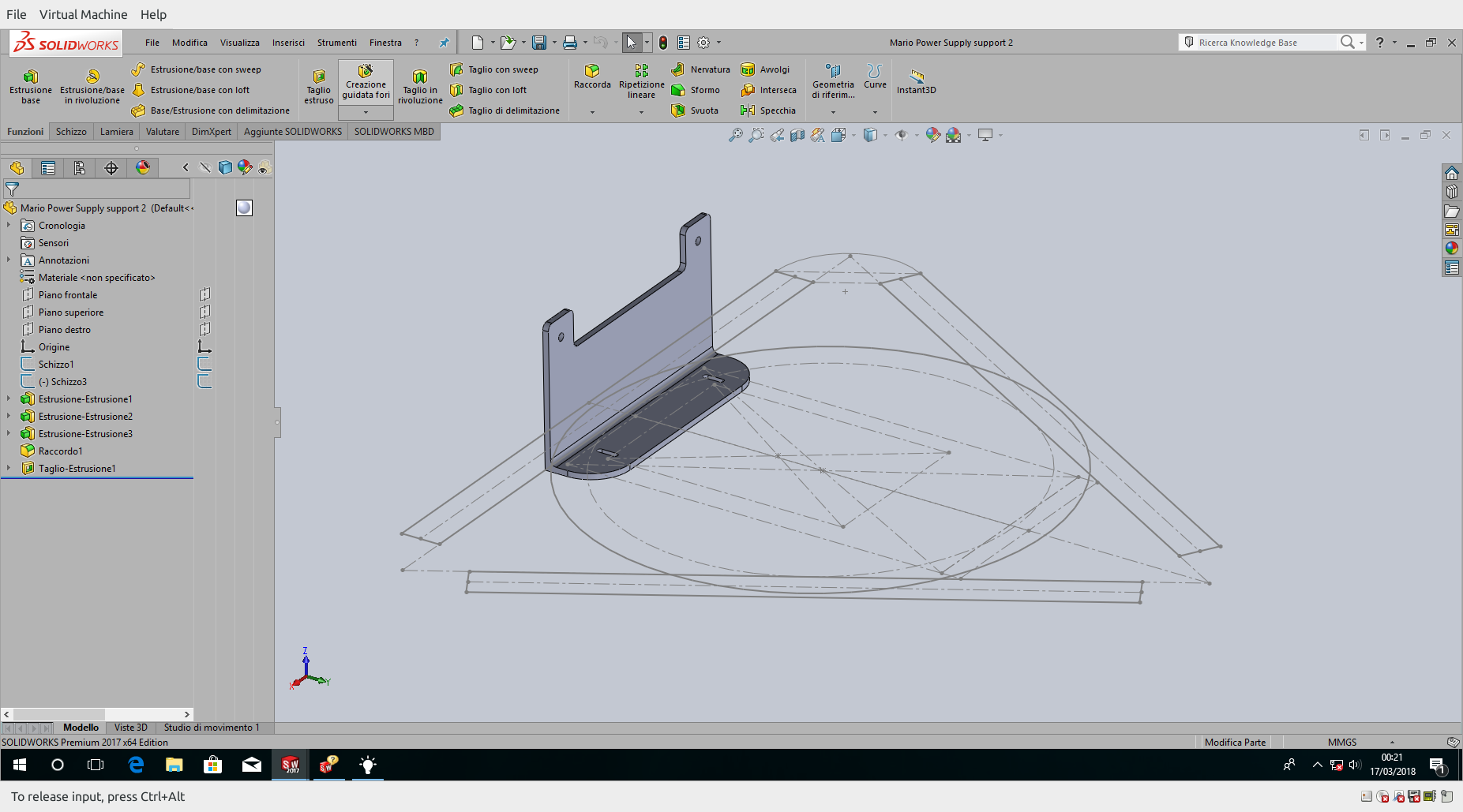1463x812 pixels.
Task: Launch Creazione guidata fori wizard
Action: click(366, 83)
